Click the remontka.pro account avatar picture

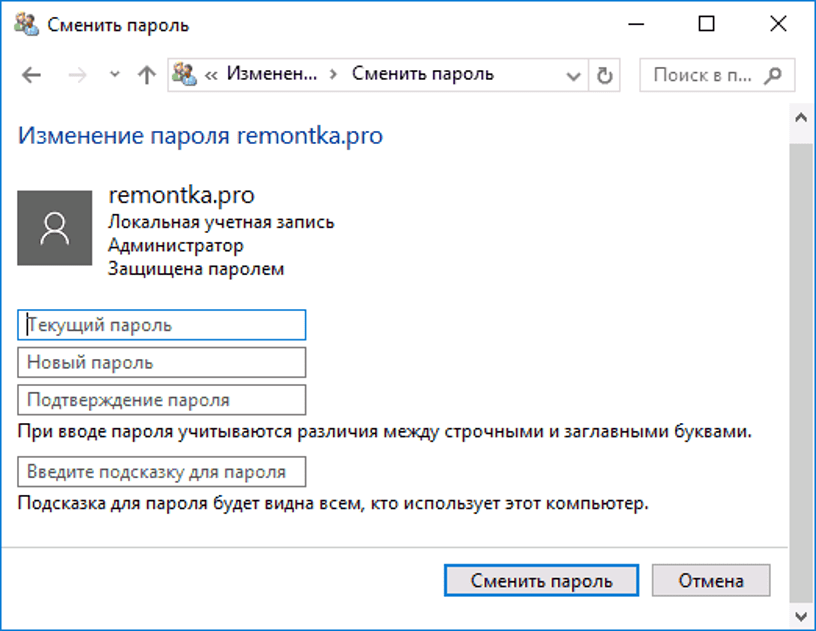tap(56, 228)
